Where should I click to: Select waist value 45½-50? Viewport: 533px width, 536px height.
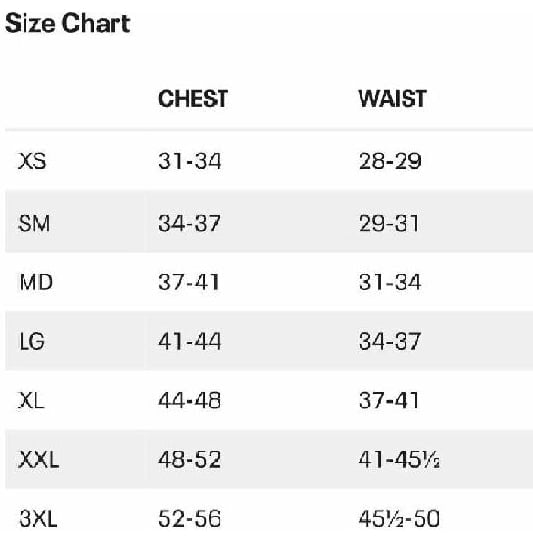tap(399, 519)
